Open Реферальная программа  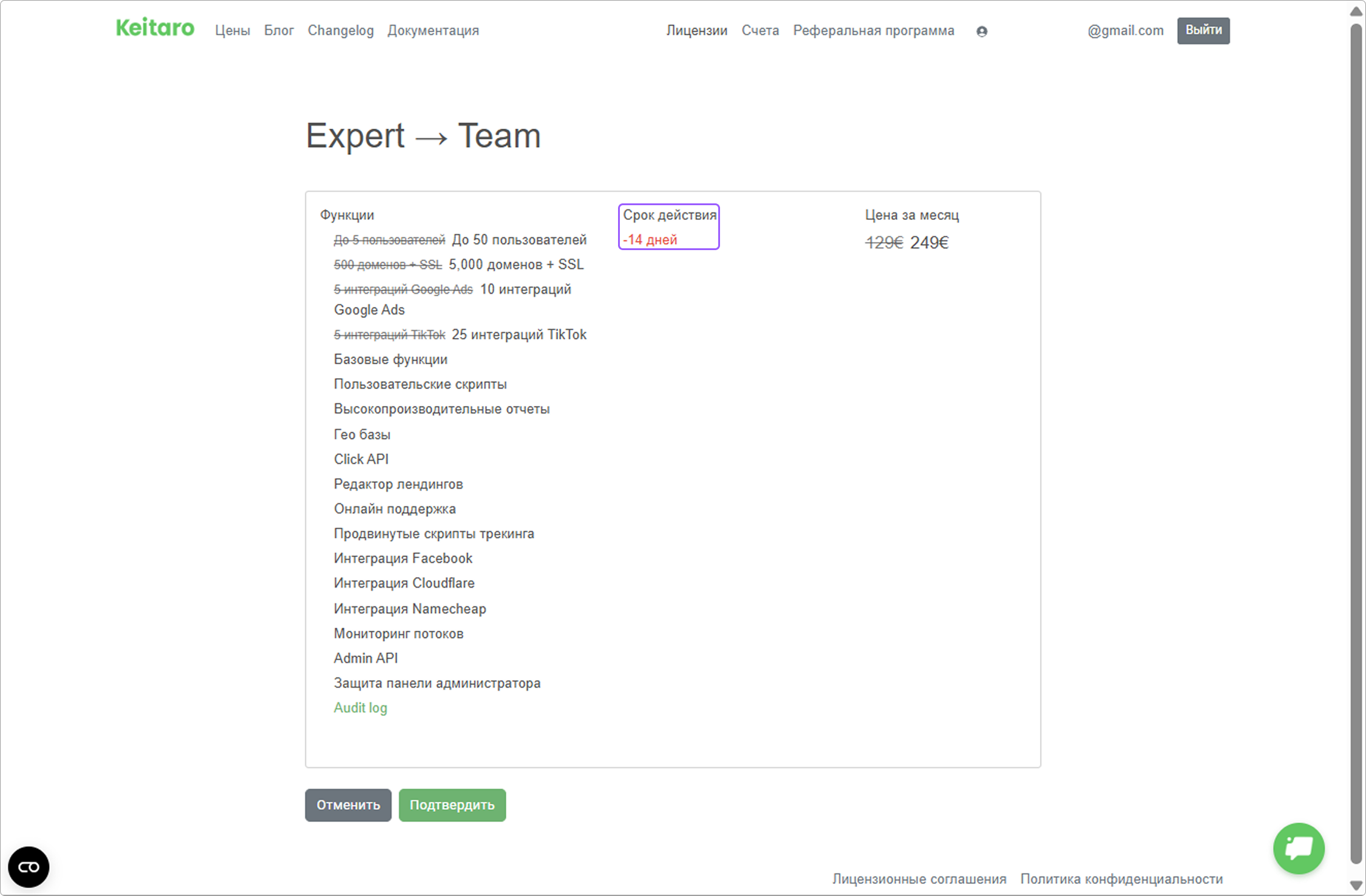click(874, 30)
